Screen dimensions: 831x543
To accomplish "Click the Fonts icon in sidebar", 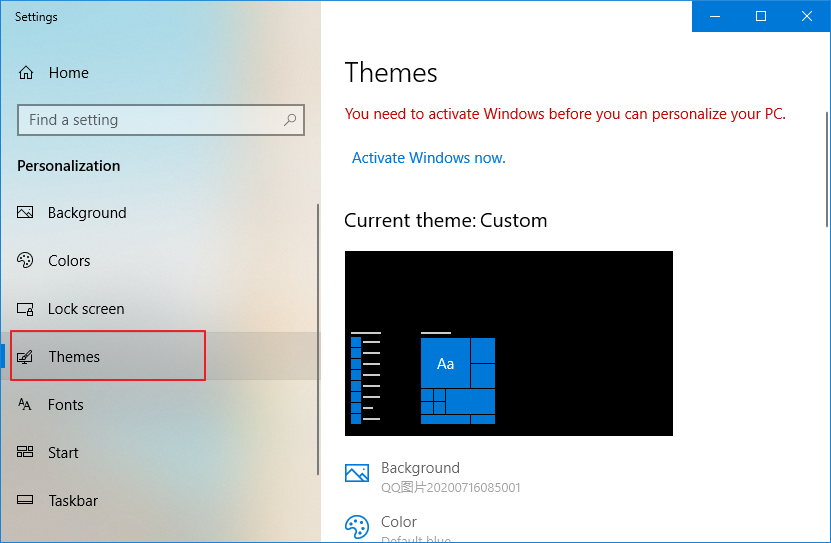I will pos(26,405).
